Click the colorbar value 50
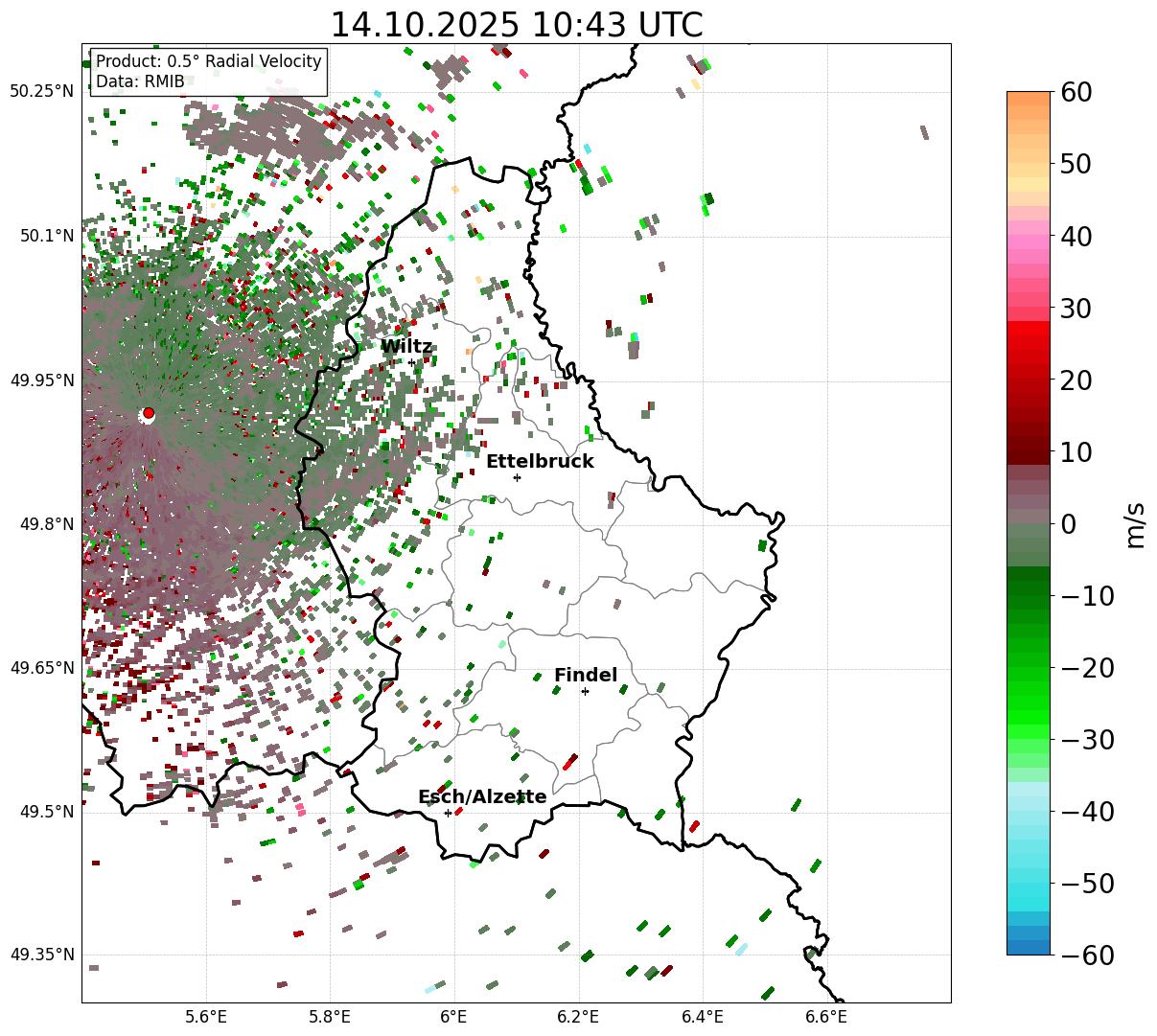Viewport: 1157px width, 1036px height. pyautogui.click(x=1076, y=164)
